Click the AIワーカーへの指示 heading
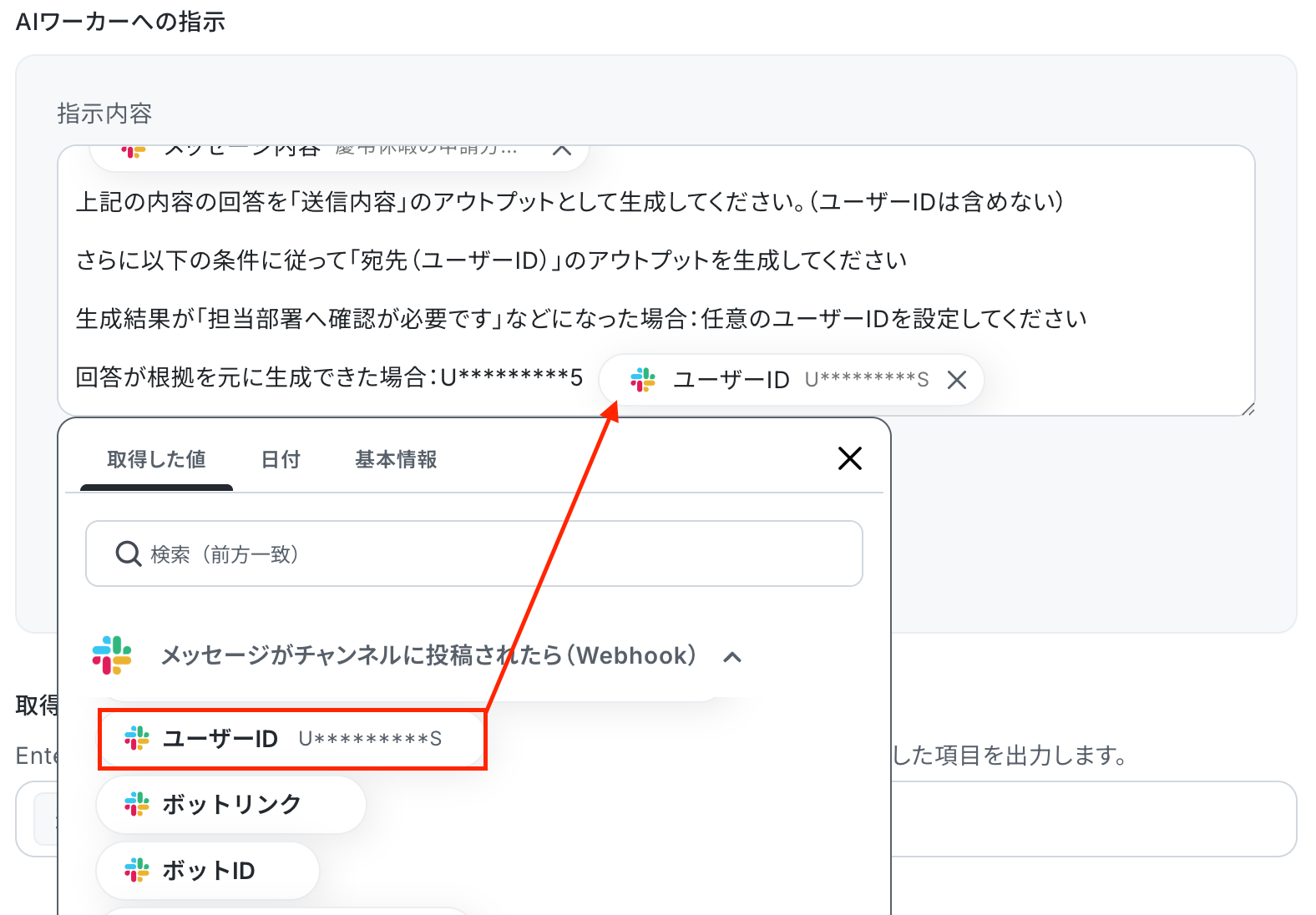1316x915 pixels. pyautogui.click(x=120, y=22)
